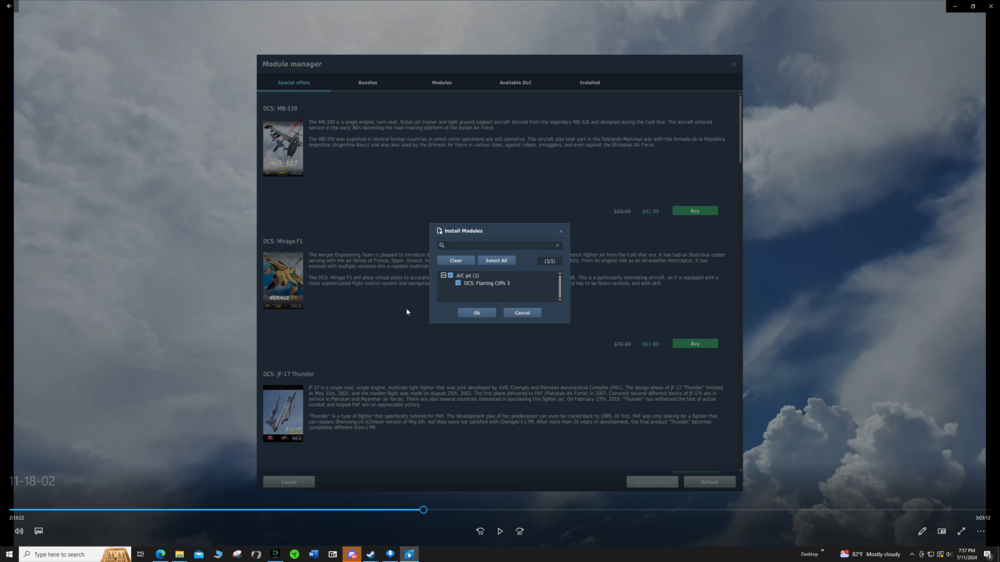
Task: Open the Modules tab
Action: pos(441,82)
